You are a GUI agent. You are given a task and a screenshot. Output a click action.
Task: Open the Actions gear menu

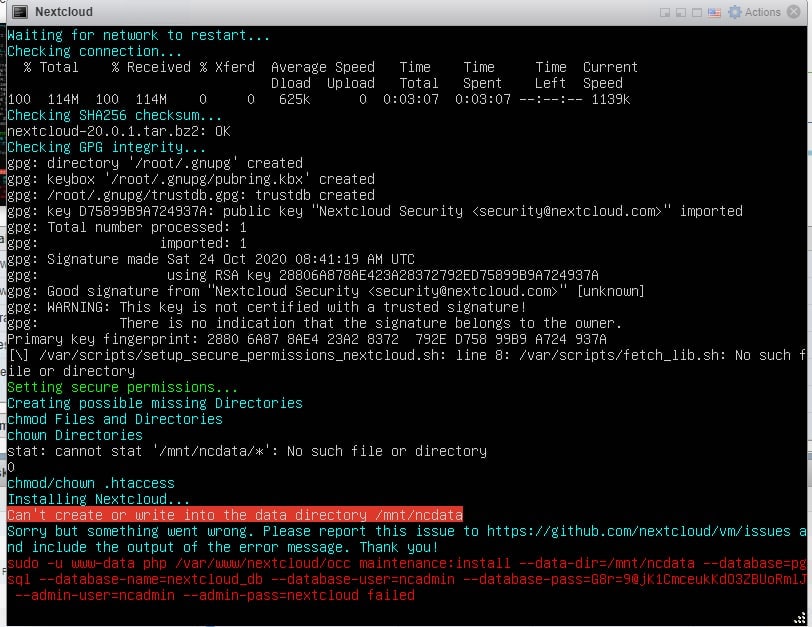click(754, 12)
